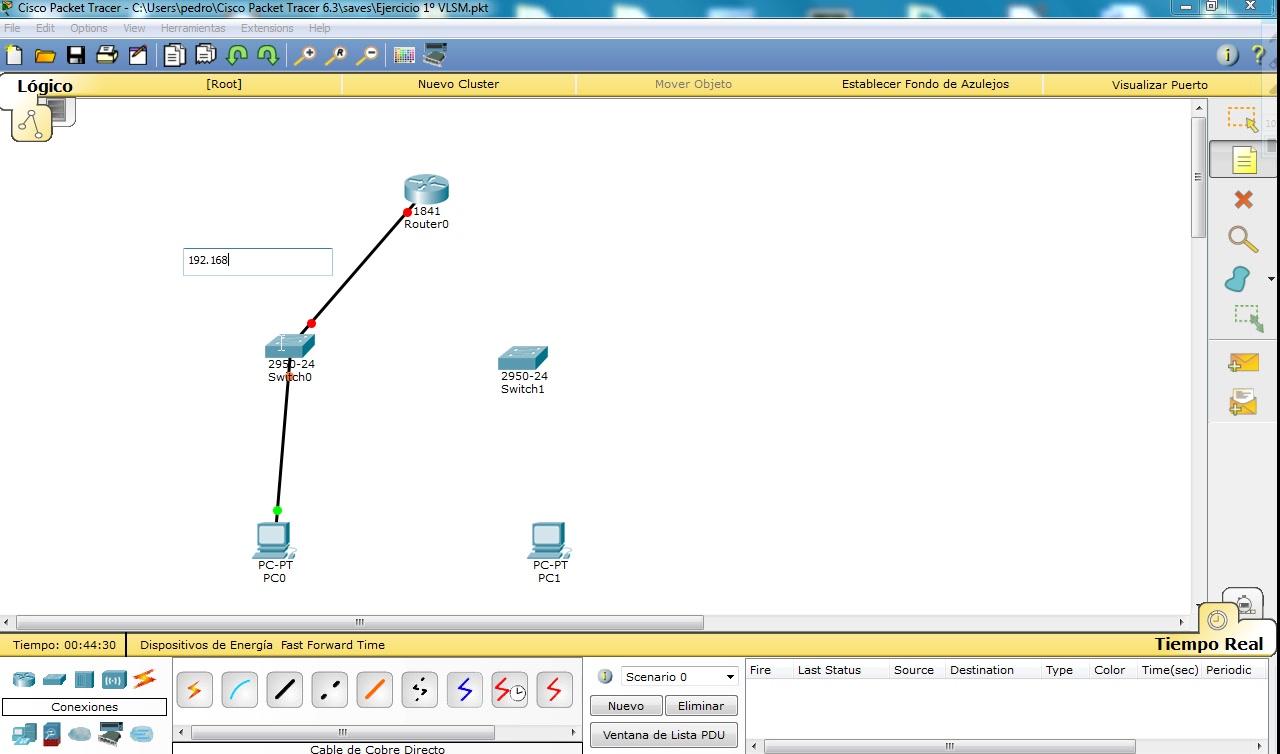Click the Nuevo scenario button
This screenshot has width=1280, height=754.
click(626, 706)
